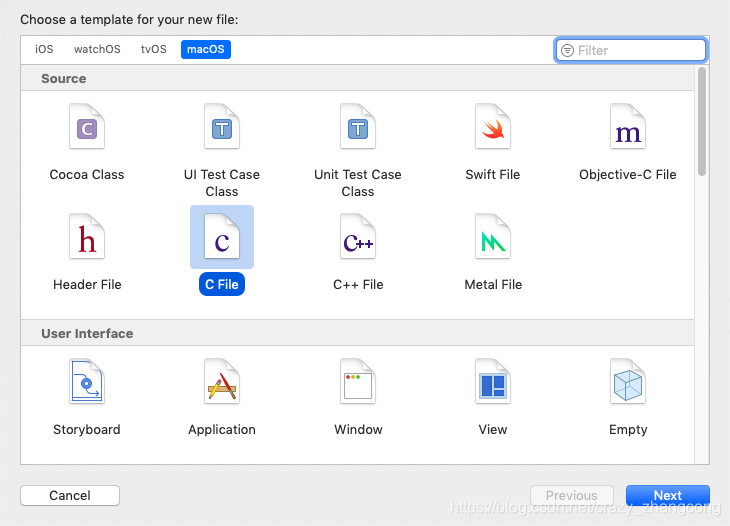Focus the Filter text field
The height and width of the screenshot is (526, 730).
click(x=631, y=50)
